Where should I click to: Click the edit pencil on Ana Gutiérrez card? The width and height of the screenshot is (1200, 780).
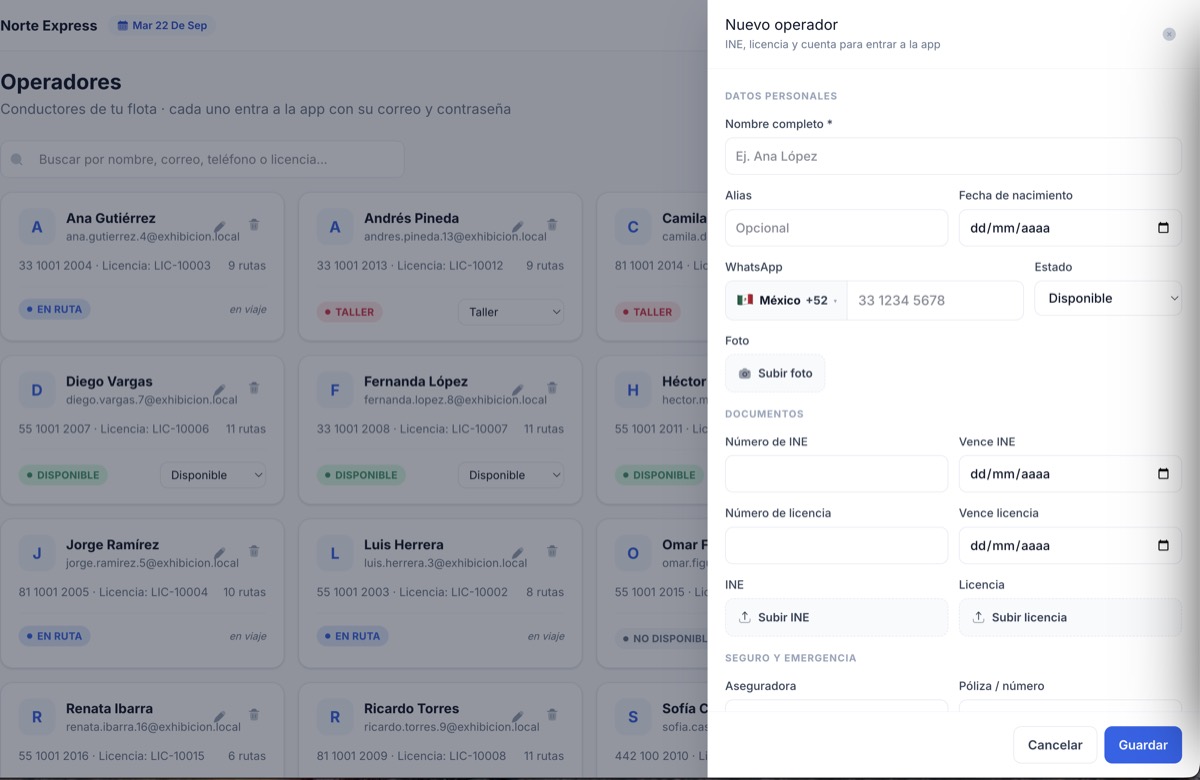point(219,226)
